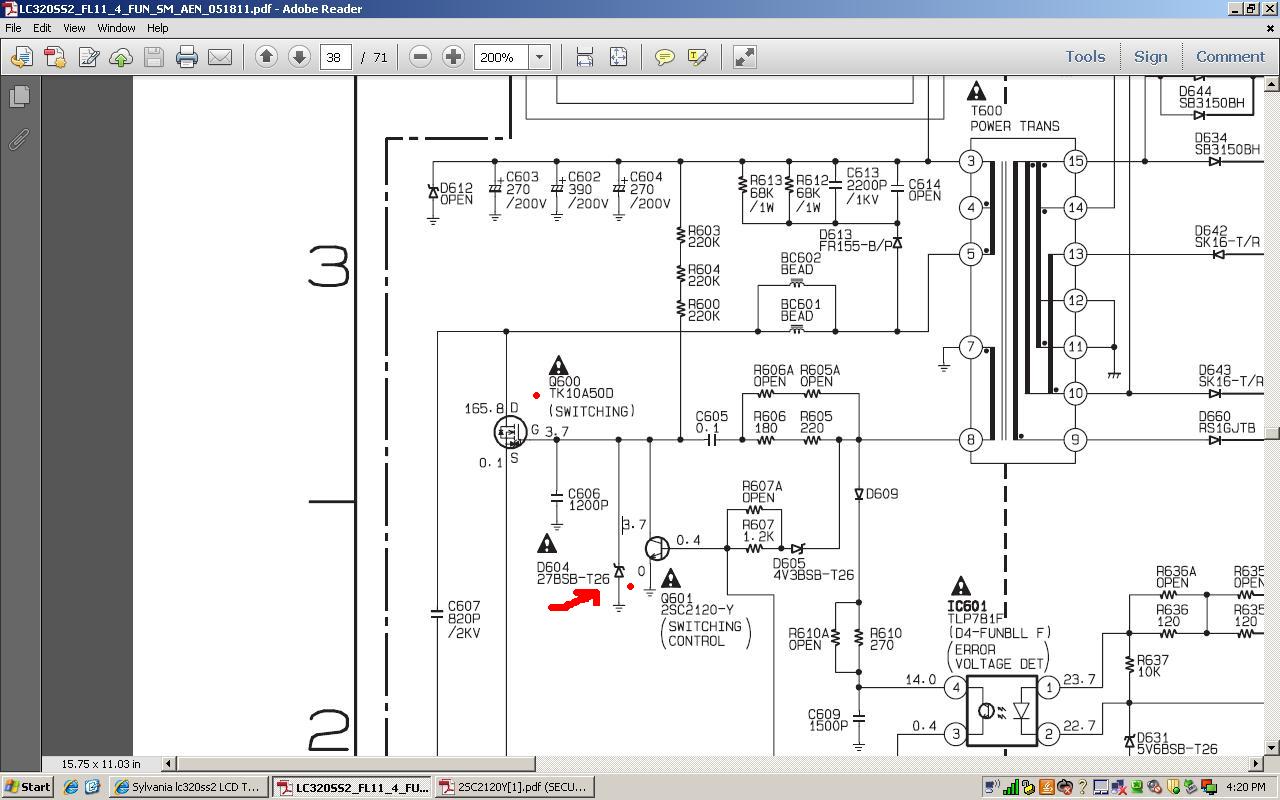Add a sticky note comment
The height and width of the screenshot is (800, 1280).
(x=664, y=57)
